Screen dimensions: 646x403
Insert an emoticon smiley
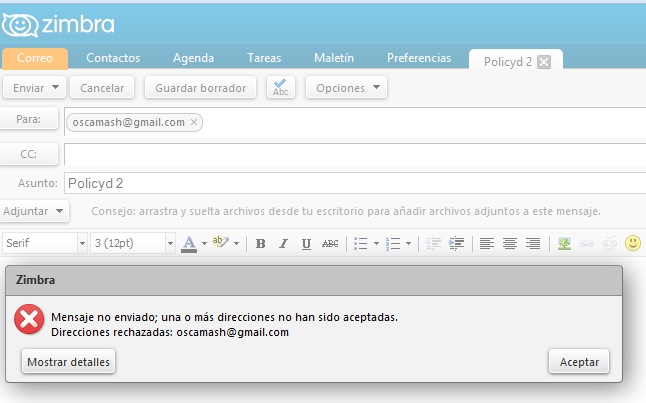[x=633, y=243]
